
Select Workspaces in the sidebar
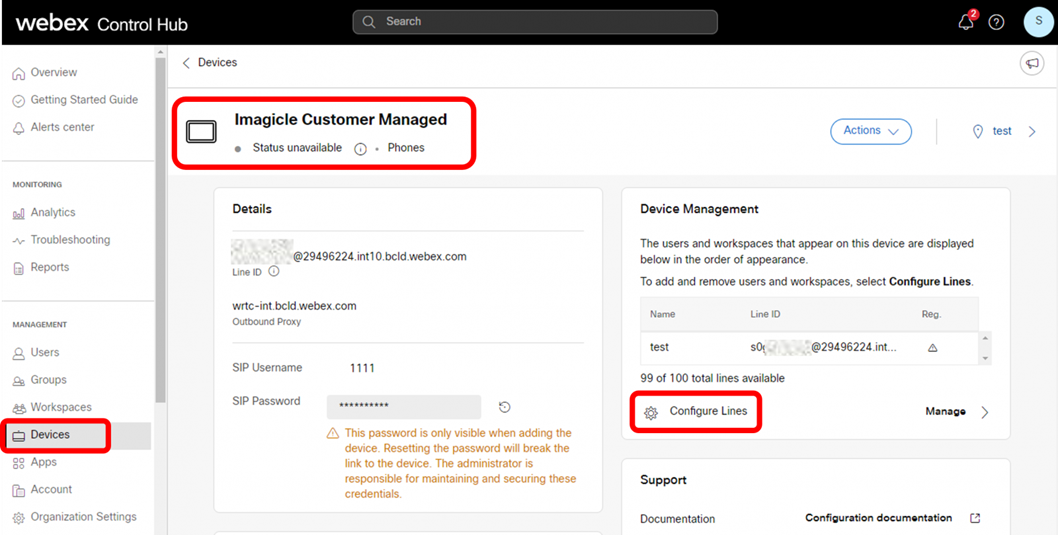click(x=60, y=407)
